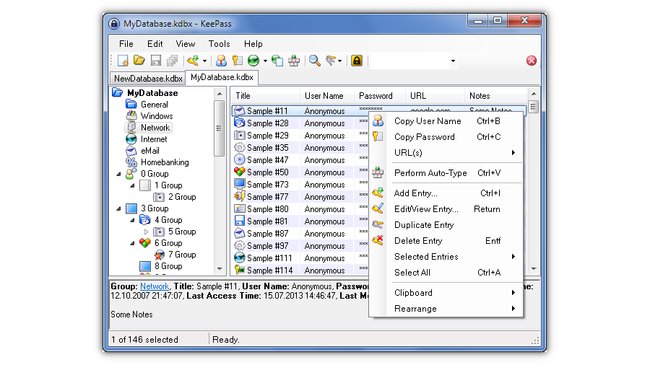The height and width of the screenshot is (365, 650).
Task: Click the Save All toolbar icon
Action: pyautogui.click(x=172, y=61)
